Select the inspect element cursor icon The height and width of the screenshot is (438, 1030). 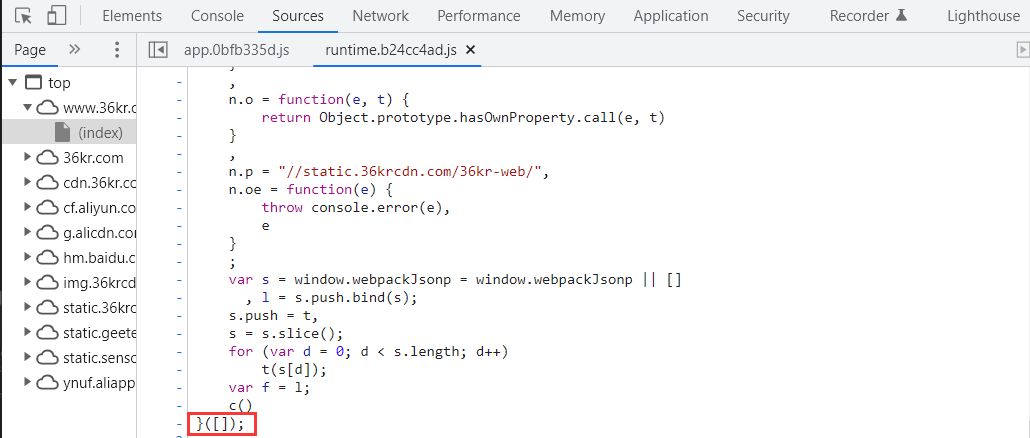pos(24,16)
